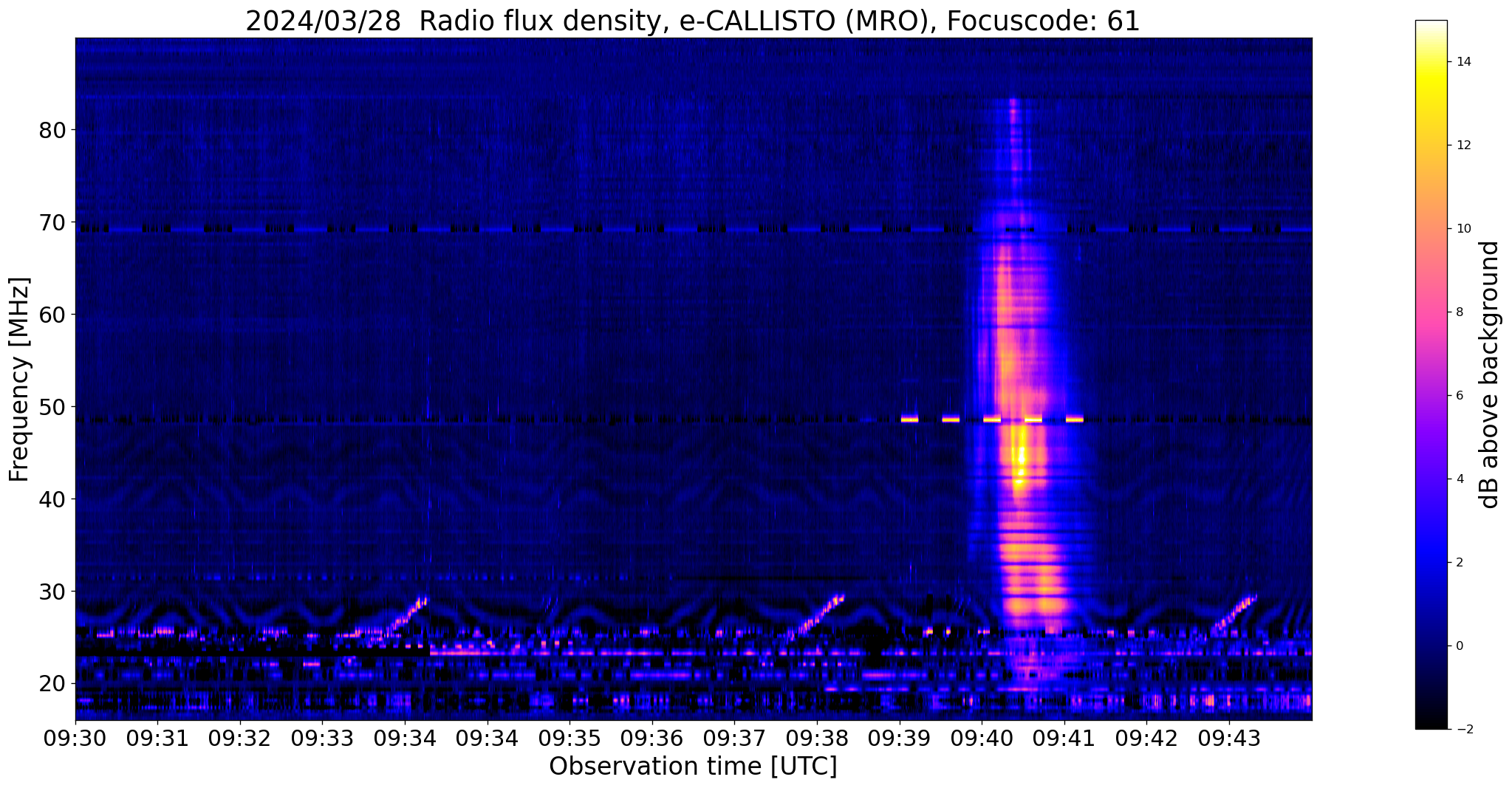This screenshot has height=788, width=1512.
Task: Click the colorbar tick label 0
Action: (x=1460, y=646)
